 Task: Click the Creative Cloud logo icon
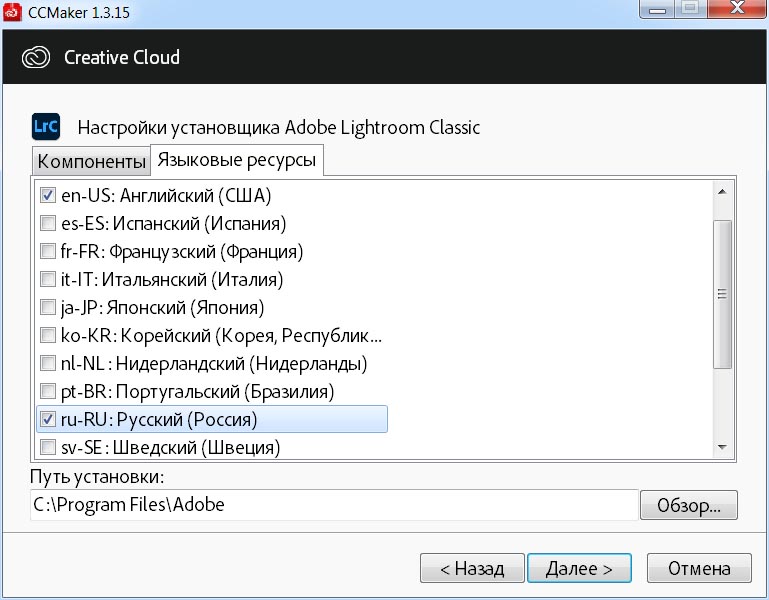pos(36,57)
